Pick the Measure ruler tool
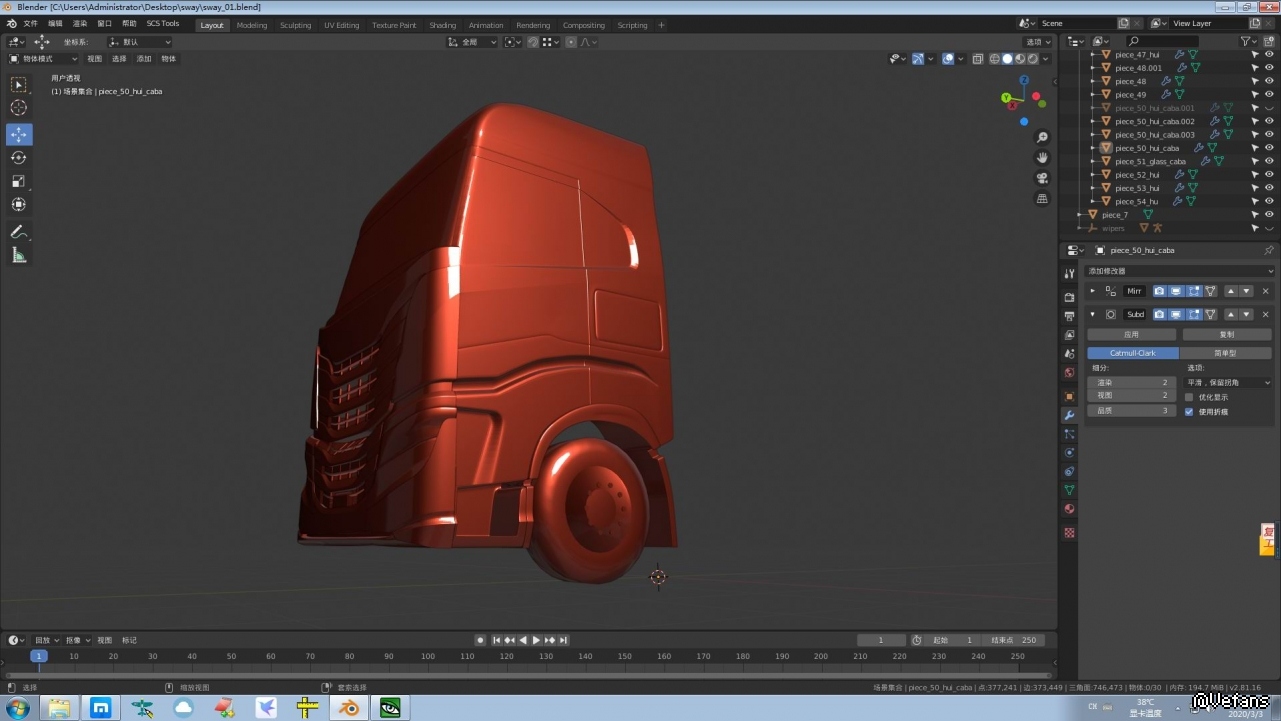Image resolution: width=1281 pixels, height=721 pixels. pos(19,255)
